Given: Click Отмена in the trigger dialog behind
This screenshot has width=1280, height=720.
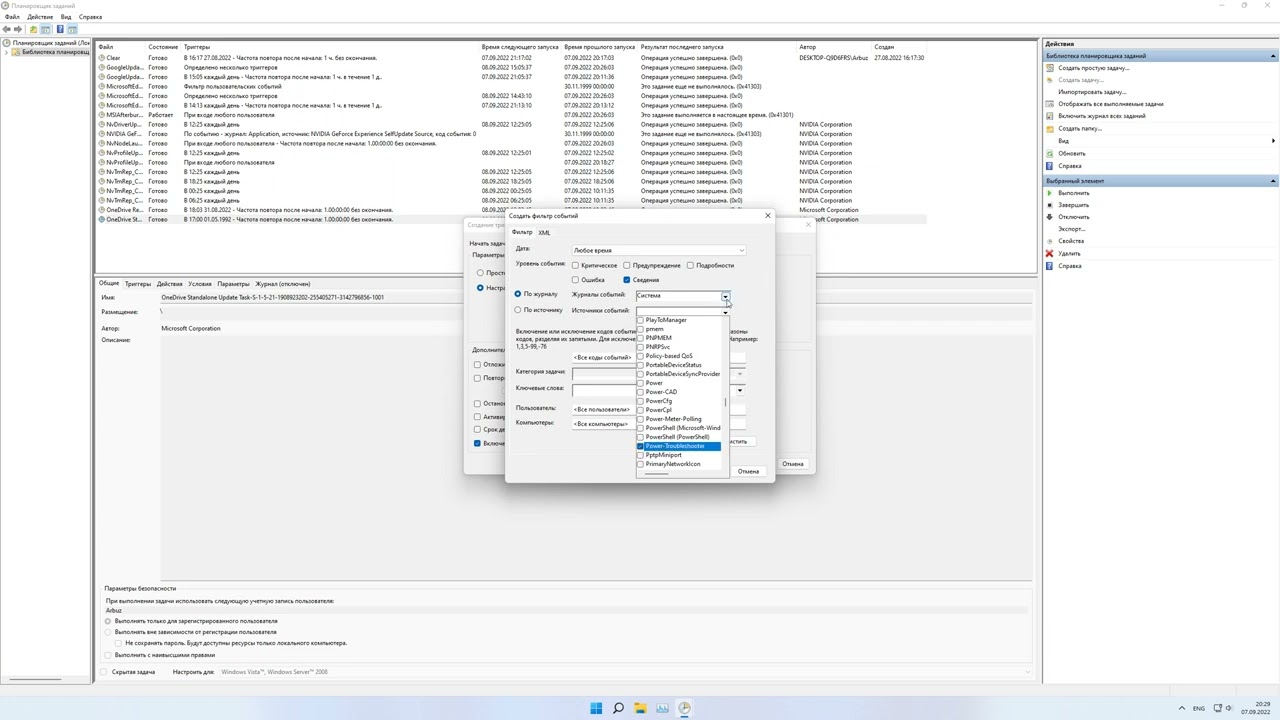Looking at the screenshot, I should pos(793,464).
